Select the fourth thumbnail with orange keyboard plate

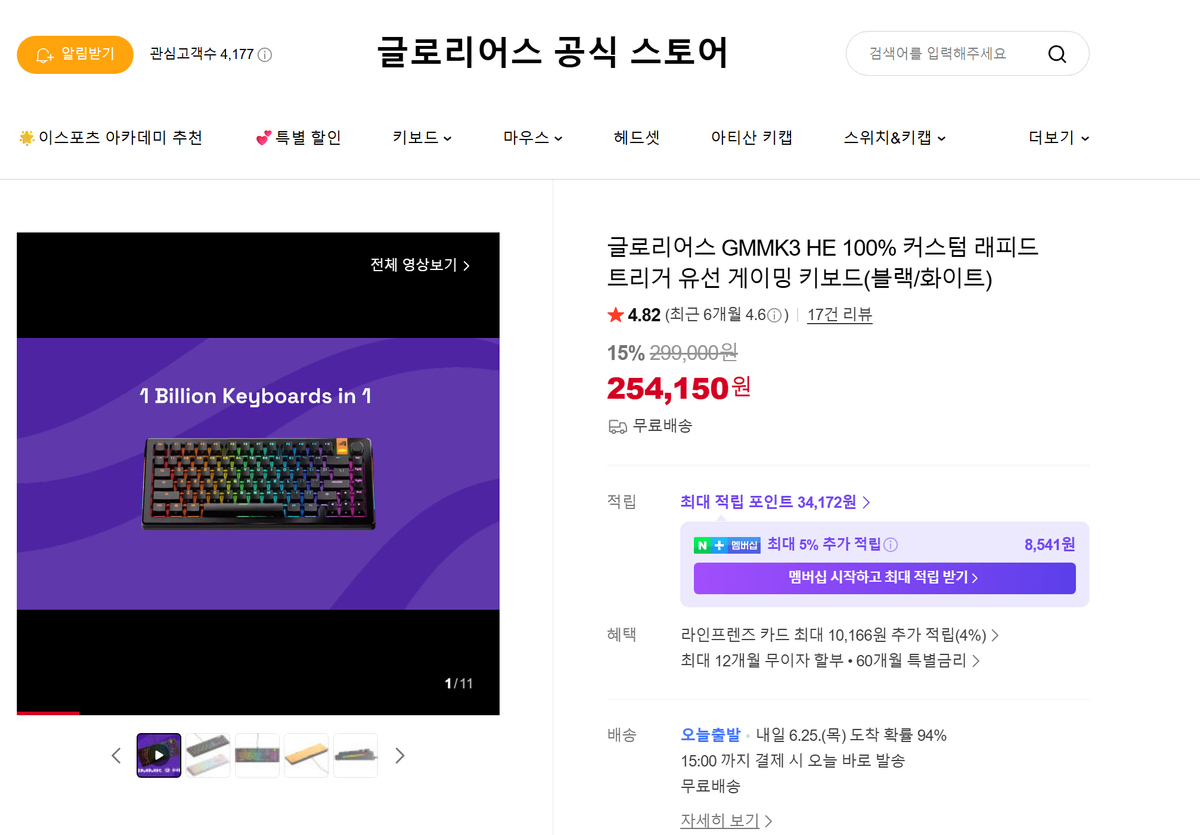pyautogui.click(x=306, y=756)
